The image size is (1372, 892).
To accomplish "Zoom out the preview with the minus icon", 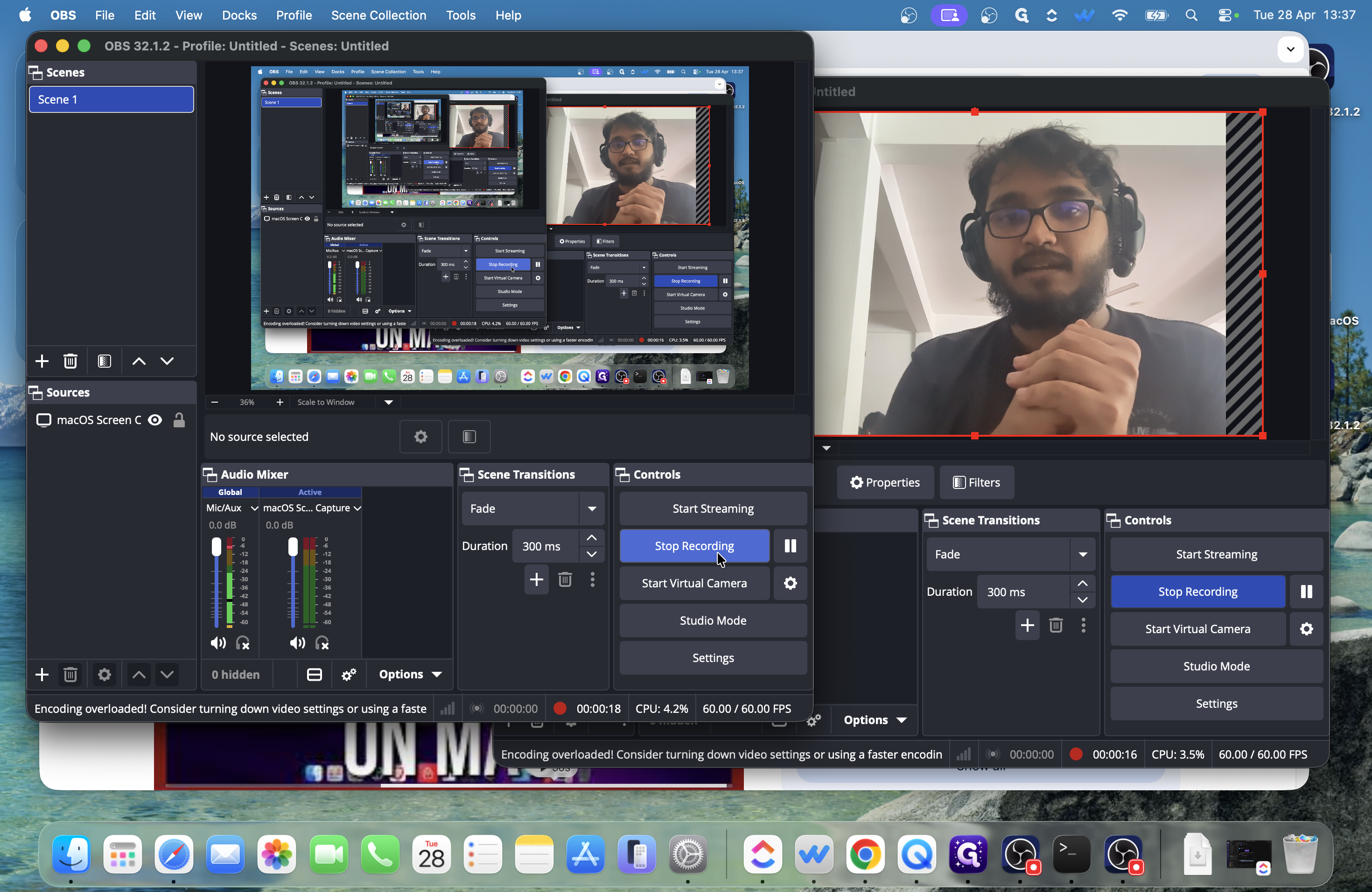I will [215, 402].
